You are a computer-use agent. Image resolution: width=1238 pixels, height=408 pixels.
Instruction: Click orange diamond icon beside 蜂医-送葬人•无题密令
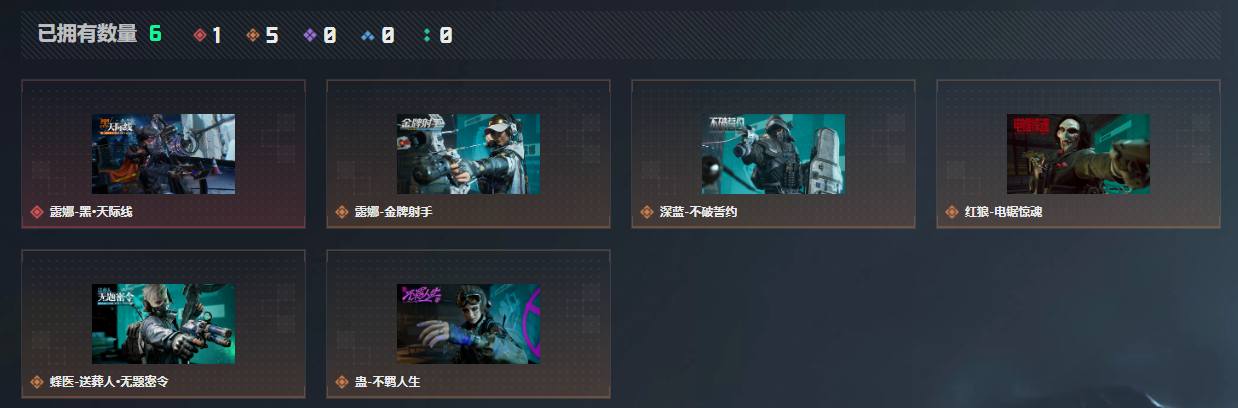click(x=37, y=382)
